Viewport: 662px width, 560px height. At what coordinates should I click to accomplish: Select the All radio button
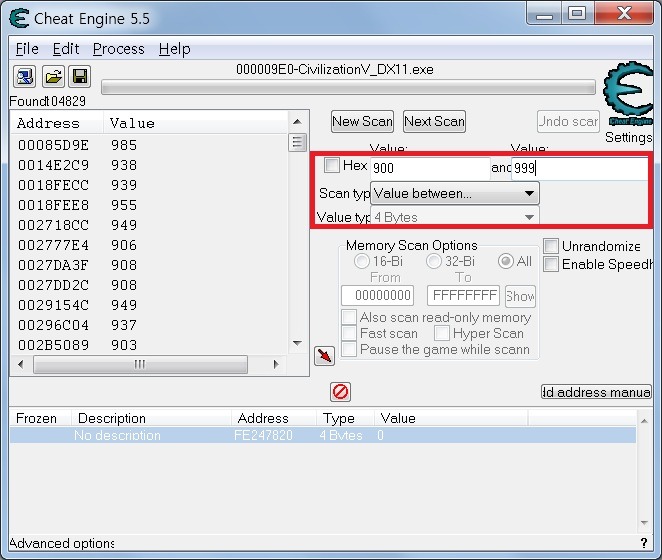click(506, 261)
